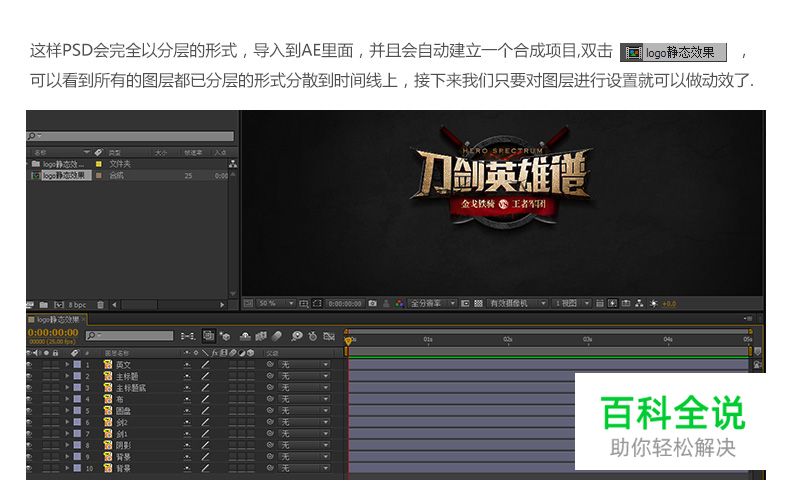The image size is (800, 495).
Task: Expand the 主标题 layer properties triangle
Action: (x=67, y=376)
